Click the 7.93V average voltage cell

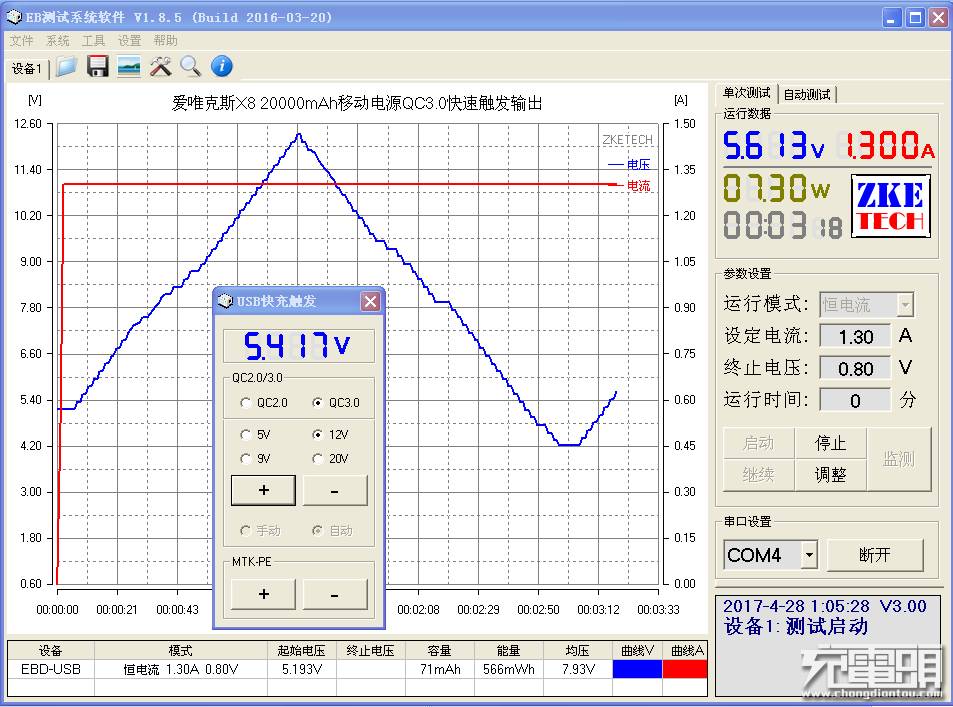click(x=577, y=669)
